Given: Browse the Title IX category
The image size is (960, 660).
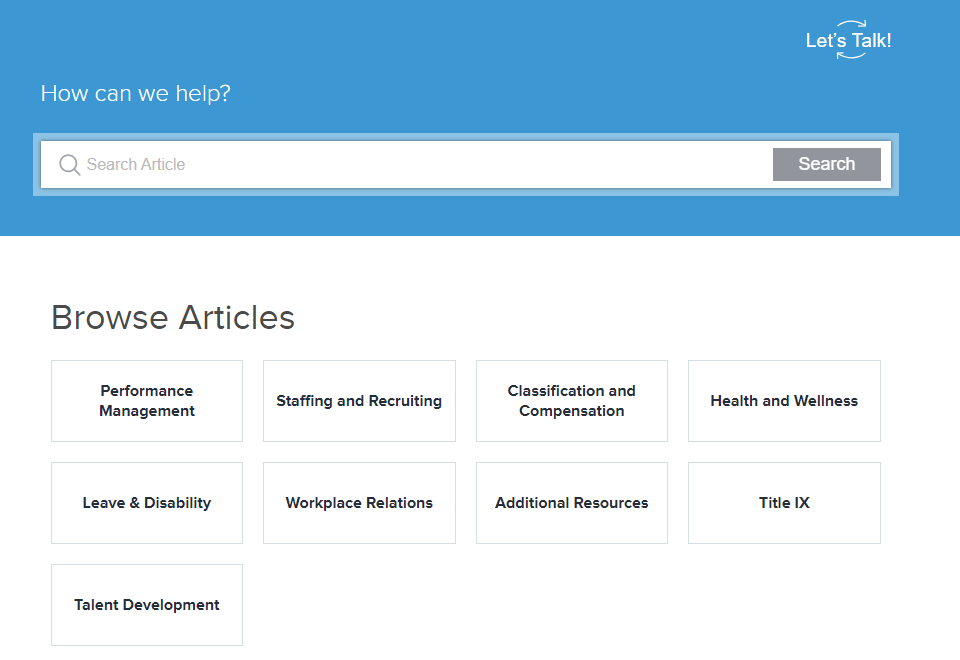Looking at the screenshot, I should pyautogui.click(x=783, y=502).
